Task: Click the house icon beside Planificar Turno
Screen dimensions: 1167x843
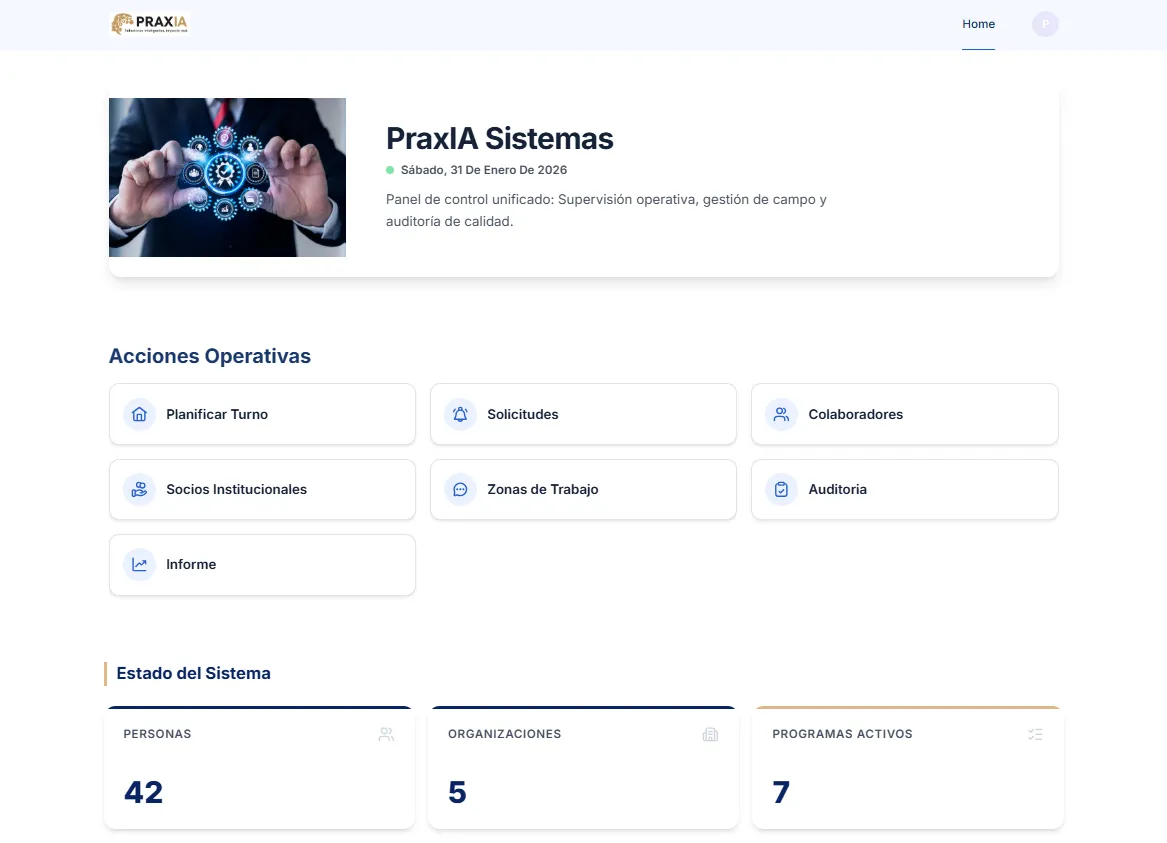Action: (x=139, y=414)
